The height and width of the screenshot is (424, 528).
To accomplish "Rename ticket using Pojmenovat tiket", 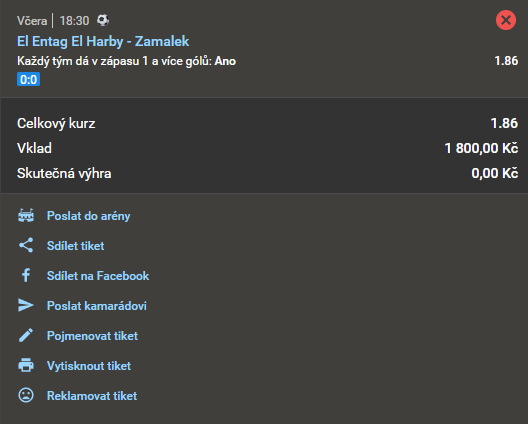I will pyautogui.click(x=92, y=336).
